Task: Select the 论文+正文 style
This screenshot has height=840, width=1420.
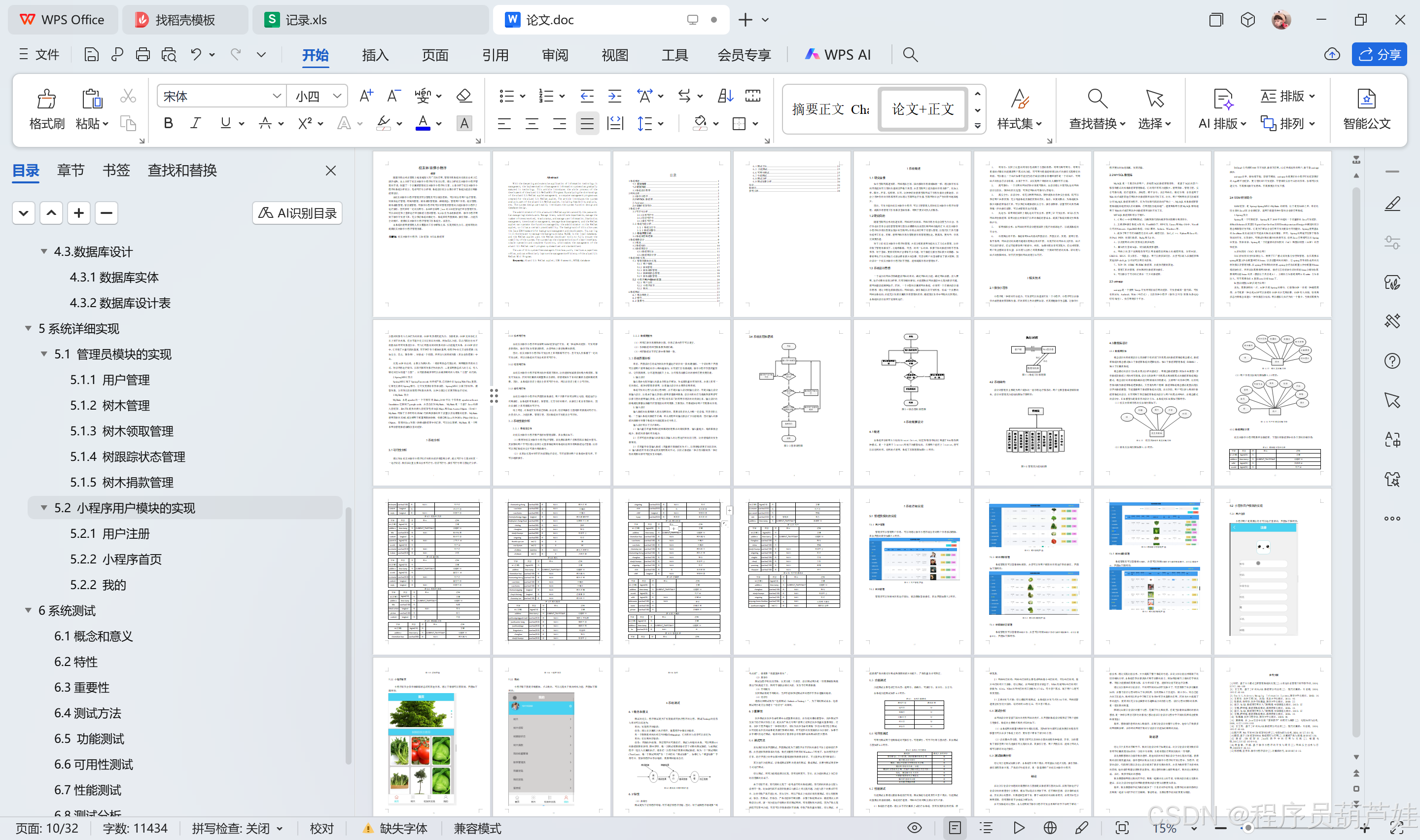Action: tap(923, 109)
